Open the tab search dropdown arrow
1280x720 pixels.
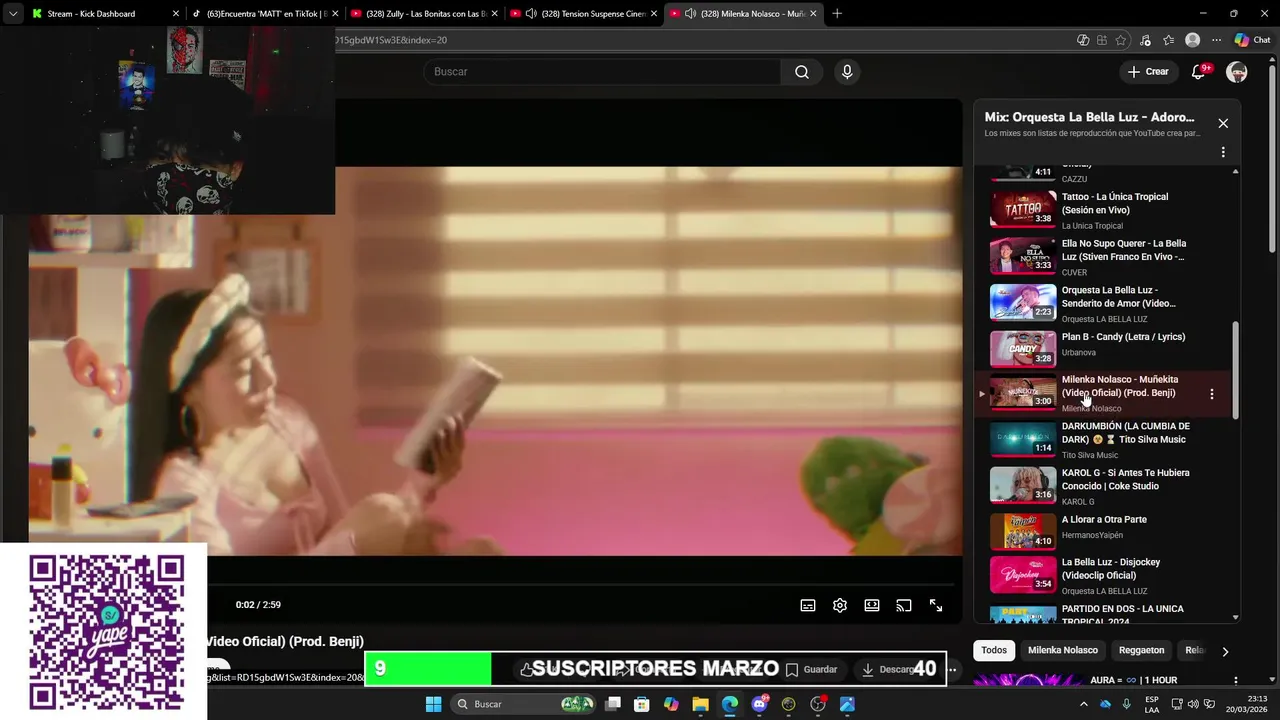pyautogui.click(x=13, y=13)
